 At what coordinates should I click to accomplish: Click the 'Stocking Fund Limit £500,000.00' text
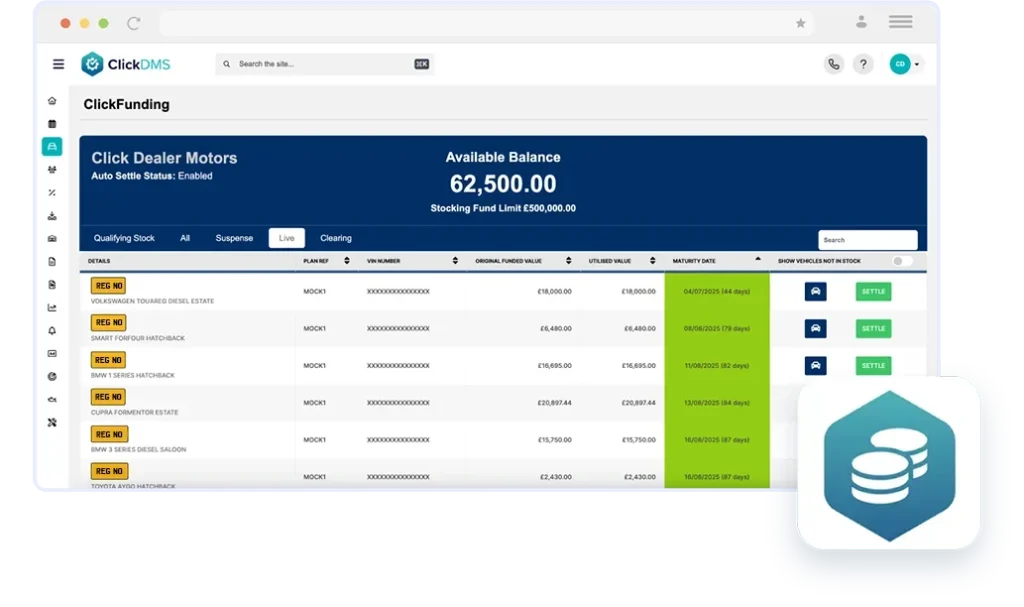[x=503, y=208]
